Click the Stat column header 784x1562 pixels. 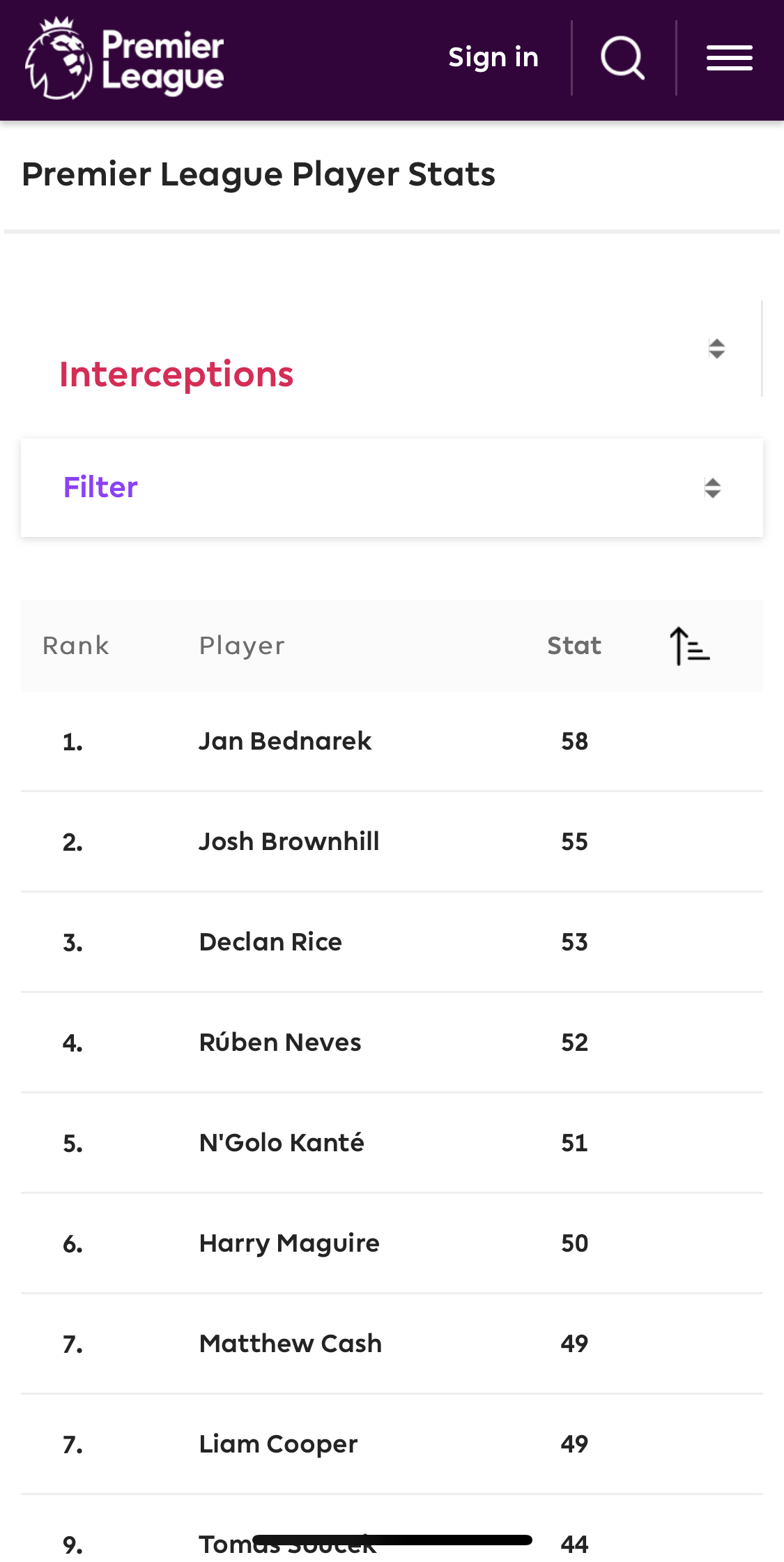pos(574,646)
